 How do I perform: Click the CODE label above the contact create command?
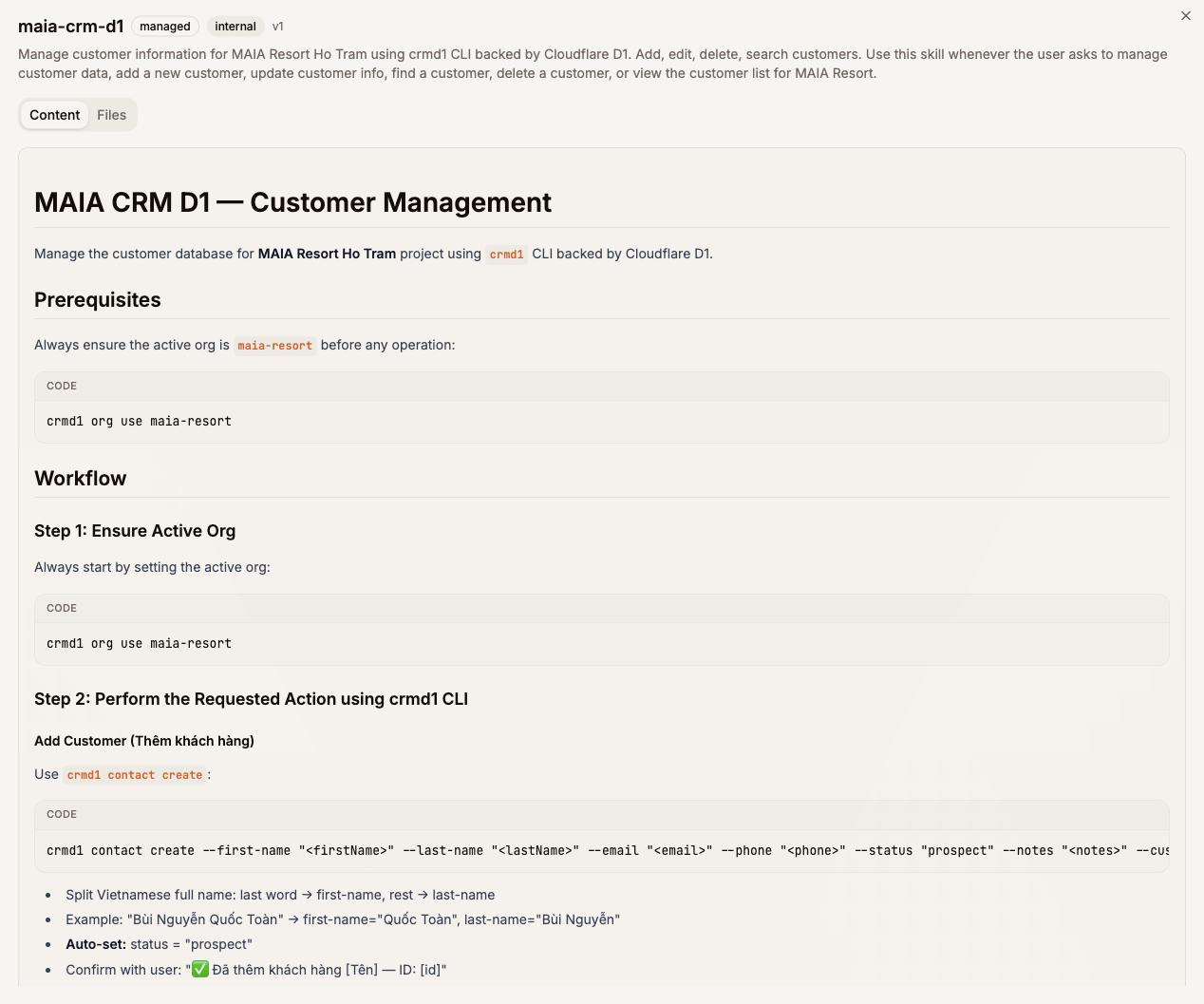click(x=62, y=814)
